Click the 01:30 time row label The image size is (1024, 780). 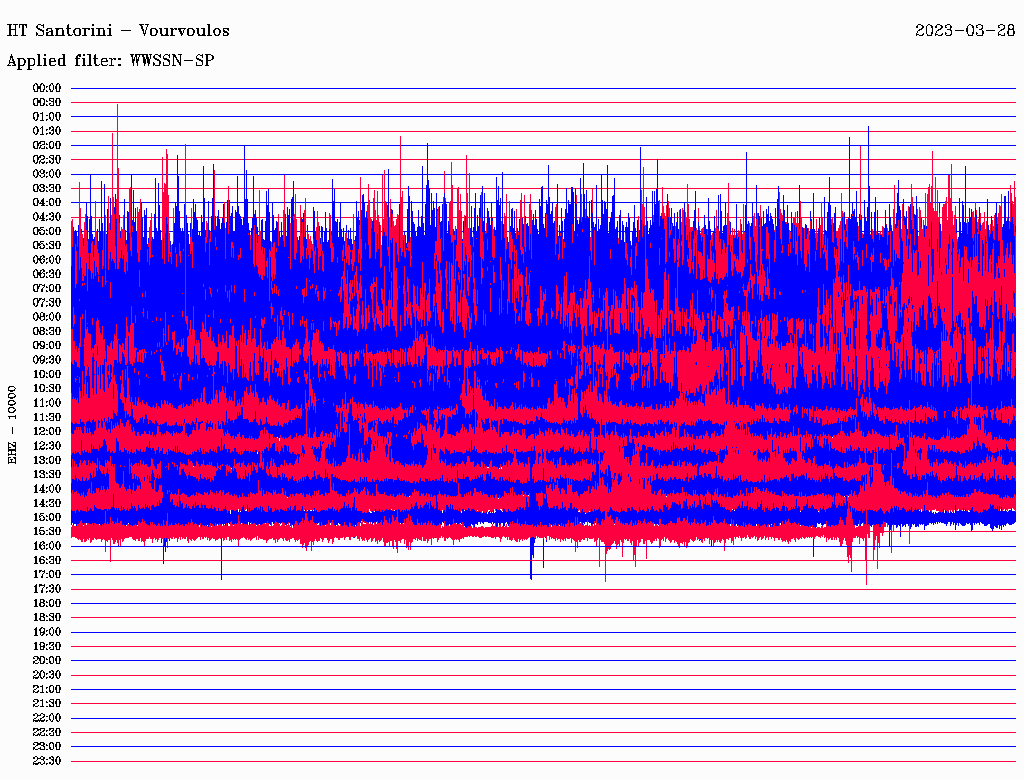click(47, 131)
